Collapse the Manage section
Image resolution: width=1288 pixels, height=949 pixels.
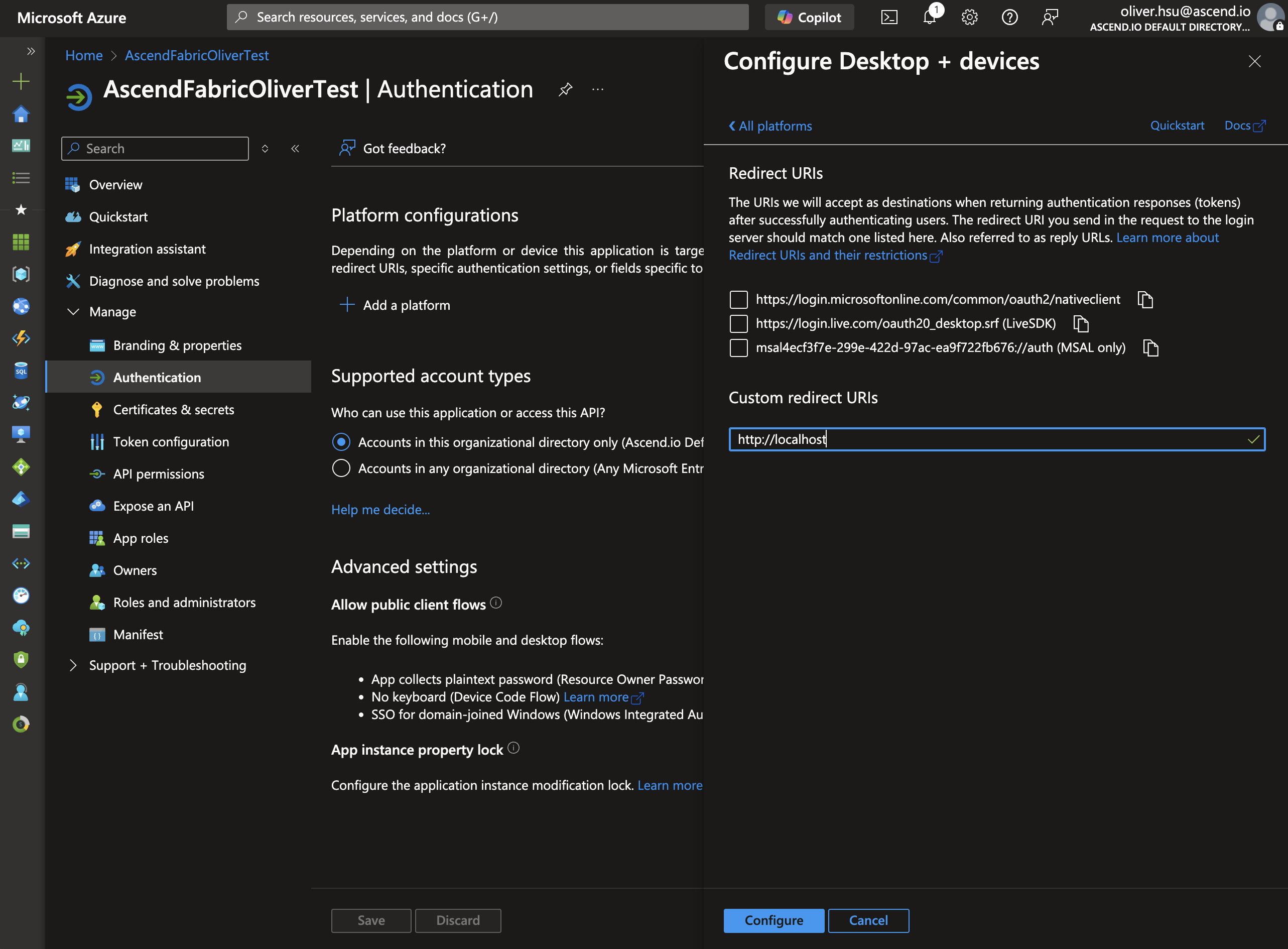click(x=73, y=311)
